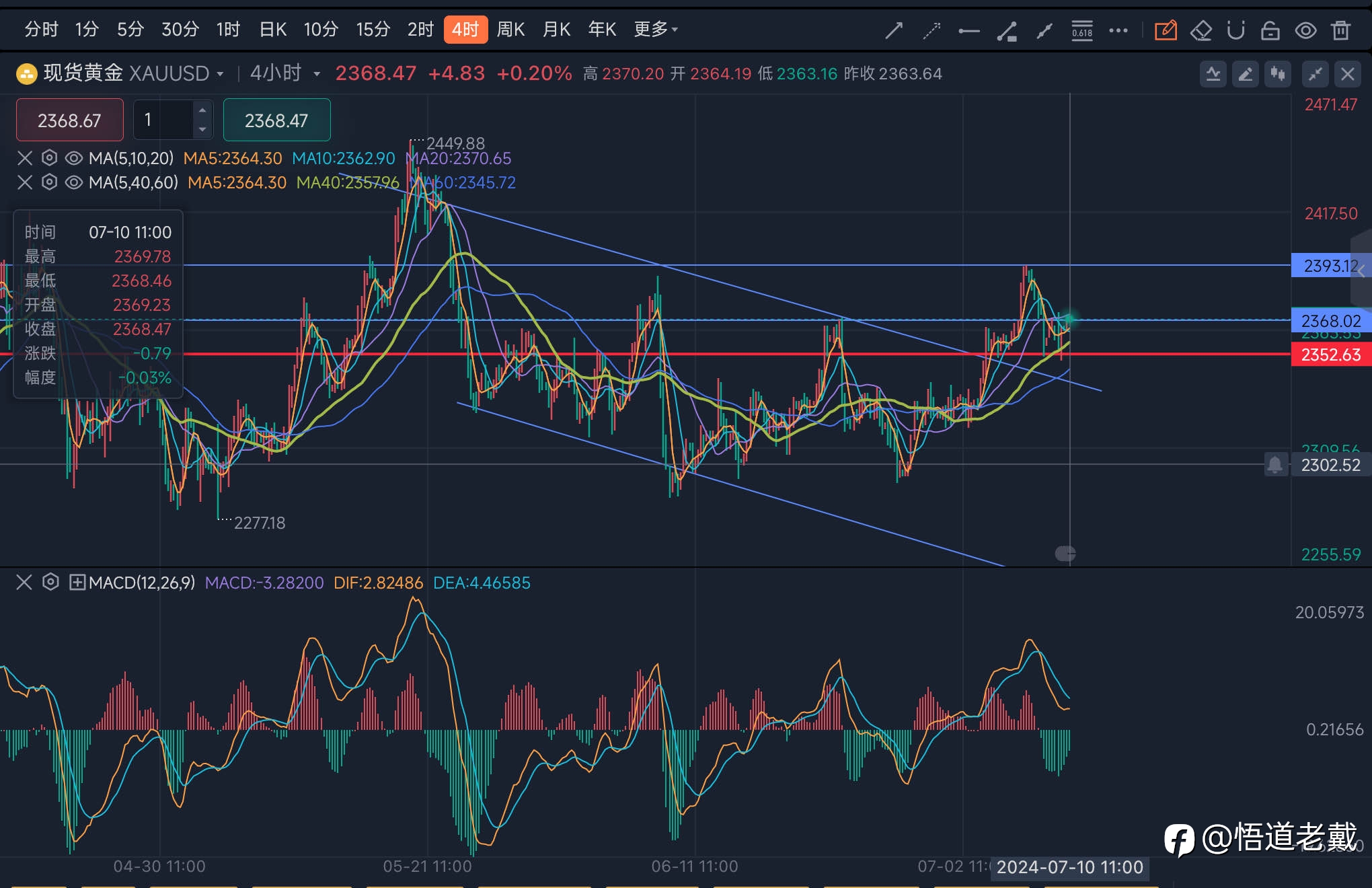
Task: Select the eraser tool
Action: (1201, 30)
